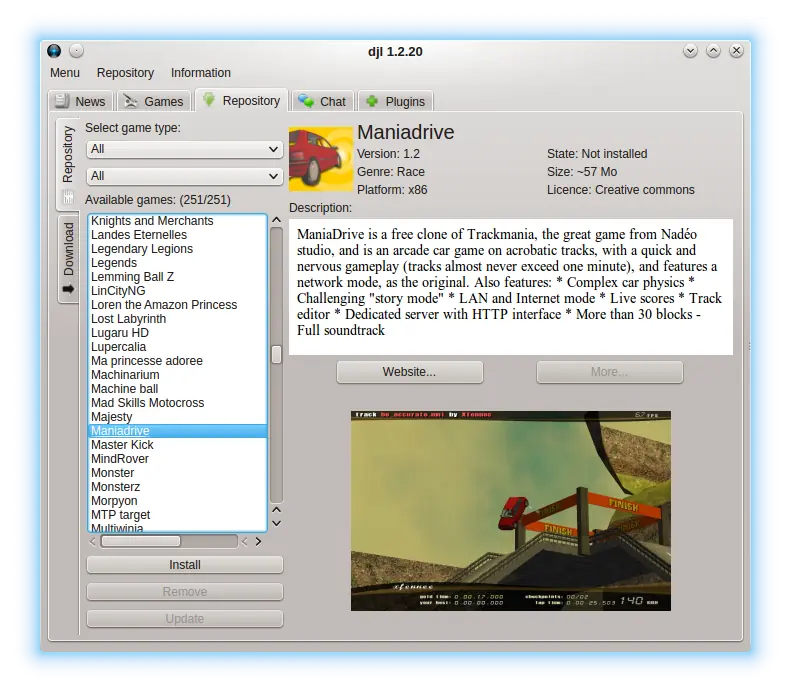Image resolution: width=791 pixels, height=692 pixels.
Task: Select Ma princesse adoree in list
Action: 178,361
